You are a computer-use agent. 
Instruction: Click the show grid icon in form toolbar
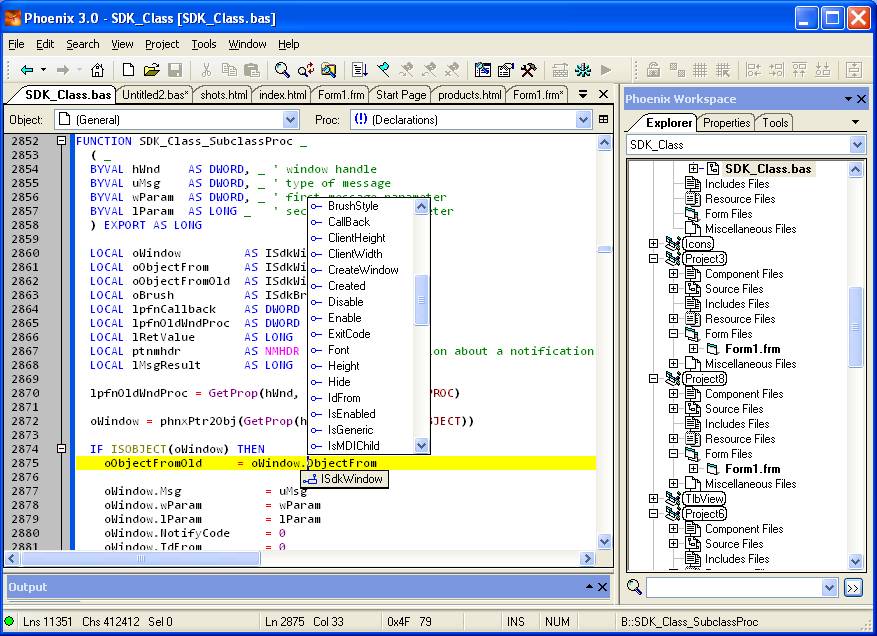(x=700, y=70)
